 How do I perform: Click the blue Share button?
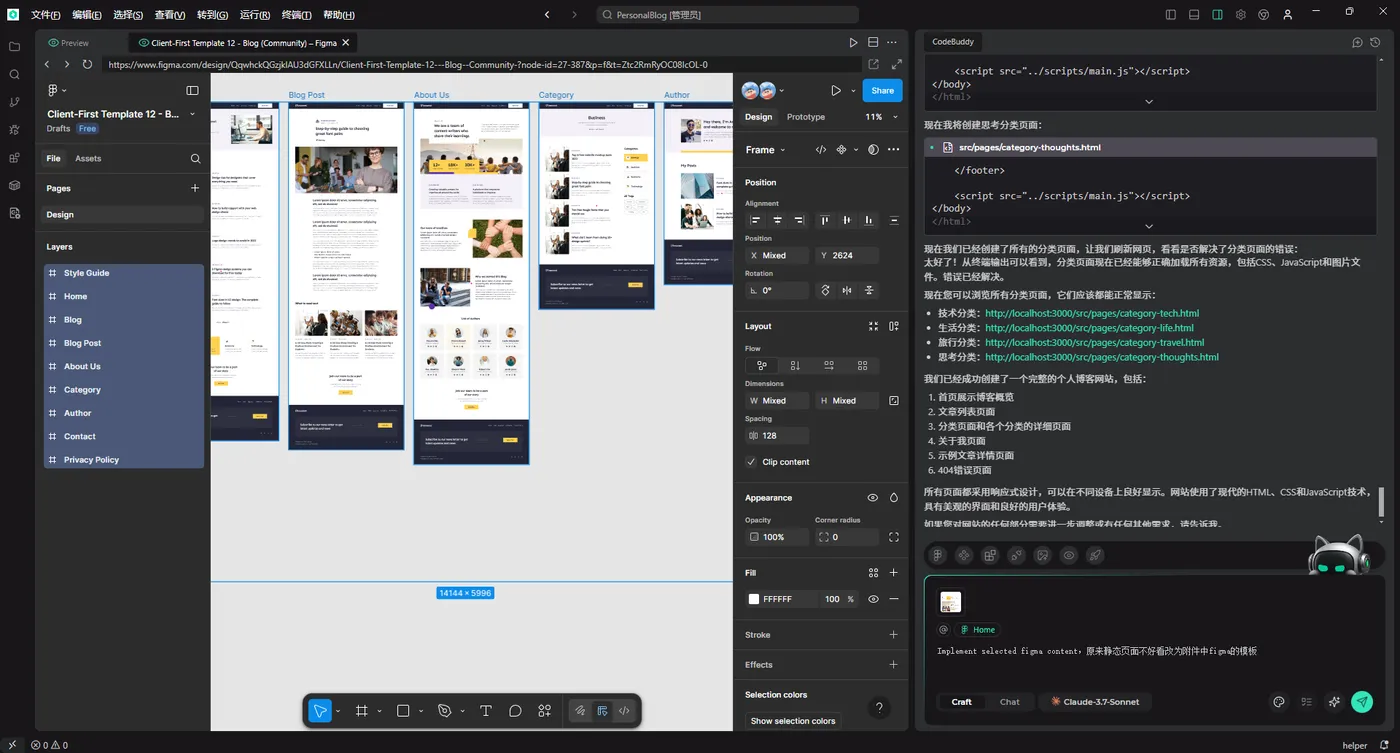coord(882,90)
